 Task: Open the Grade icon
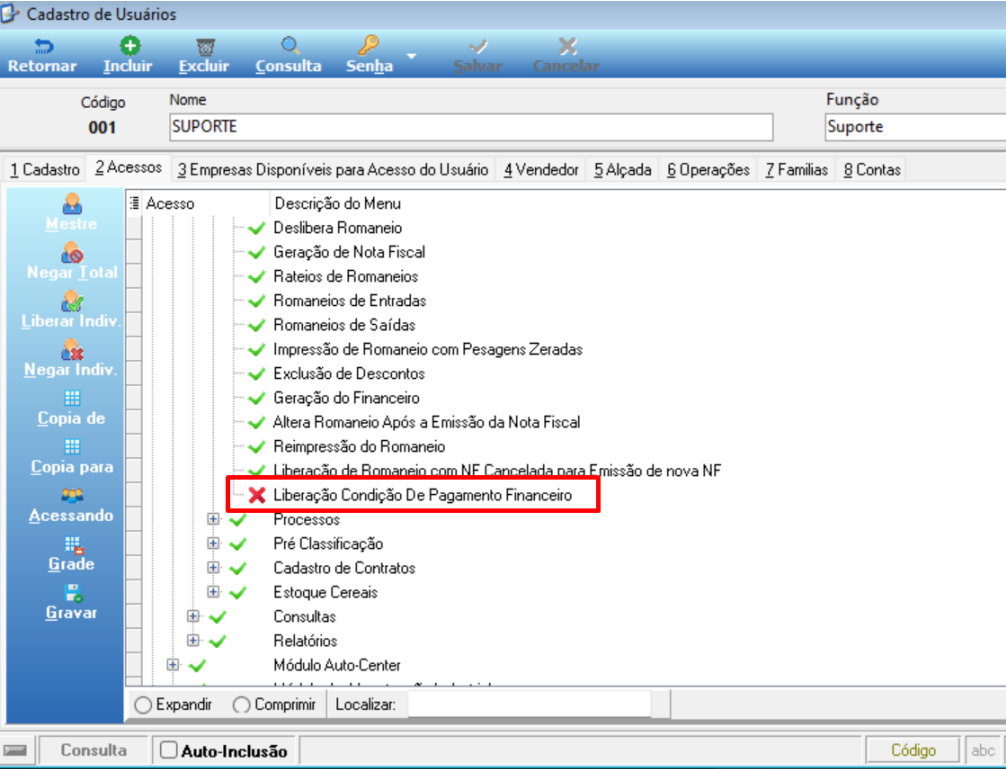pyautogui.click(x=73, y=545)
